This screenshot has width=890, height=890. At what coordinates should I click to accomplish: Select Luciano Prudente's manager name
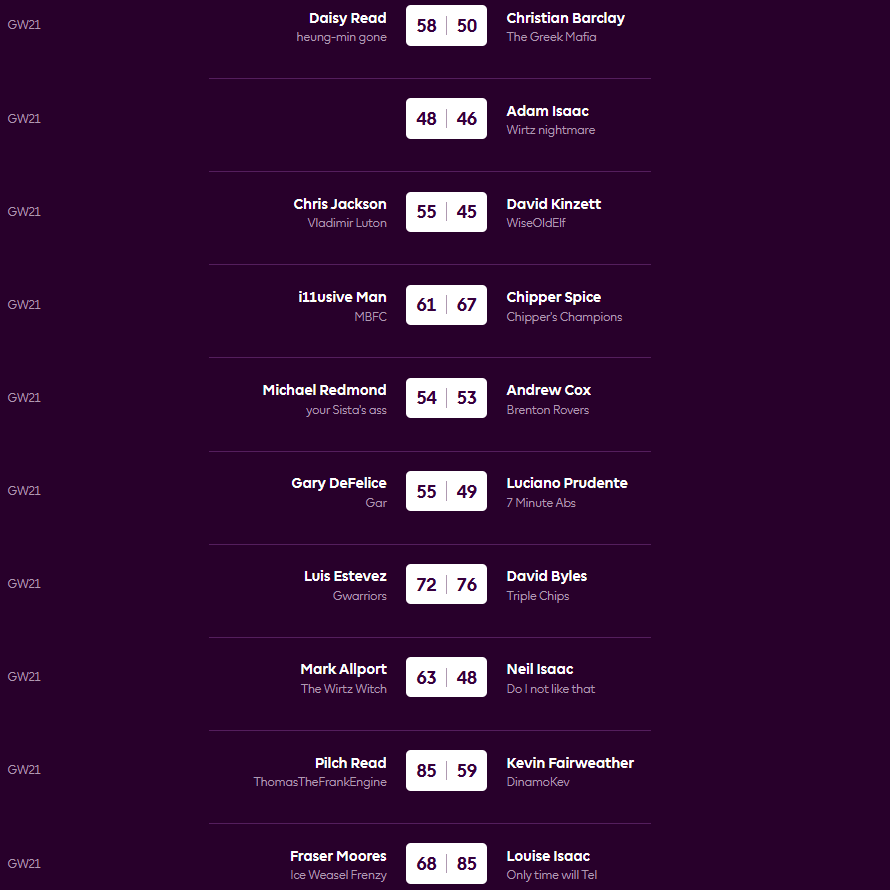click(x=567, y=483)
